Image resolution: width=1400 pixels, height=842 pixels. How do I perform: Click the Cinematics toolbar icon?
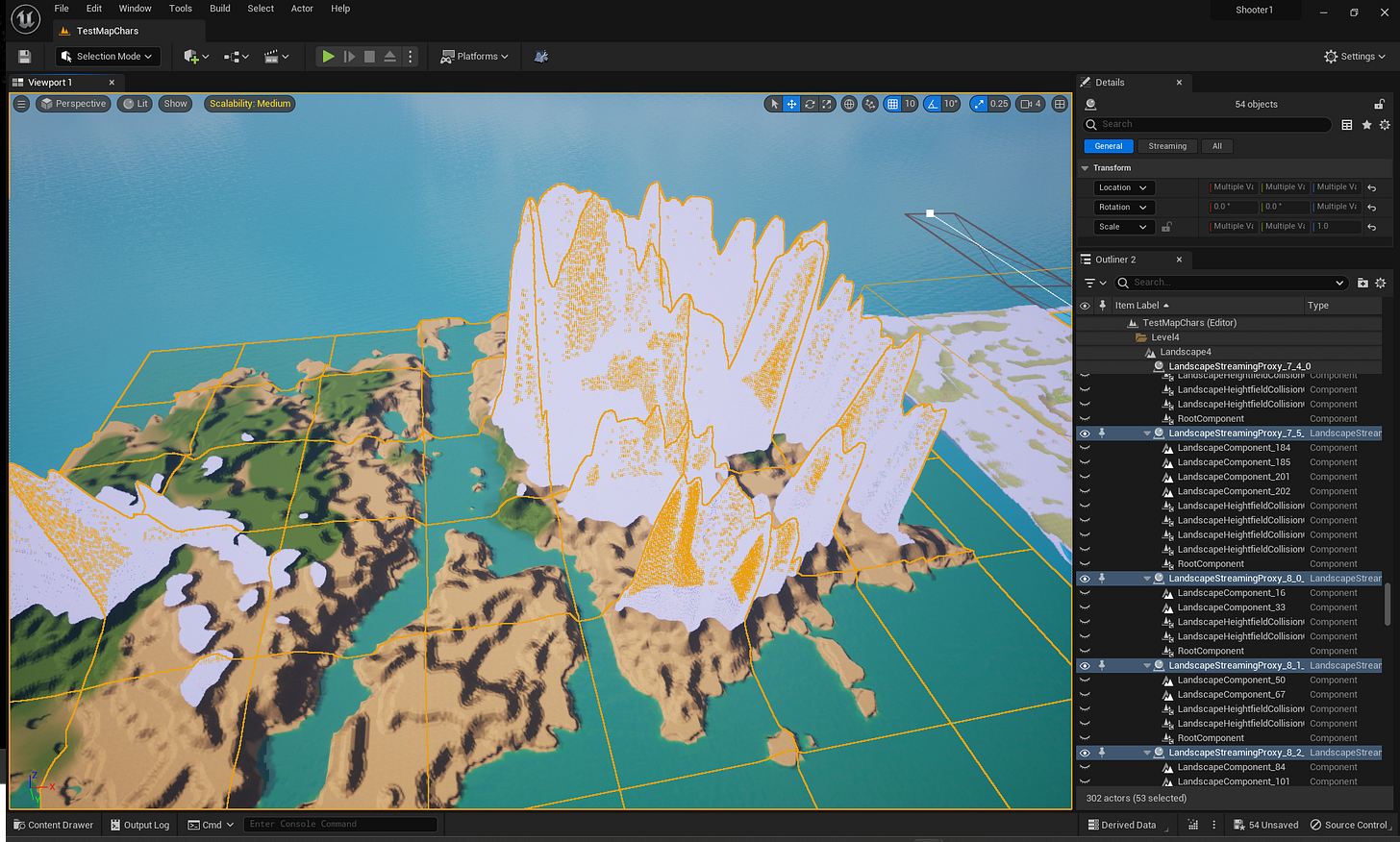(272, 56)
